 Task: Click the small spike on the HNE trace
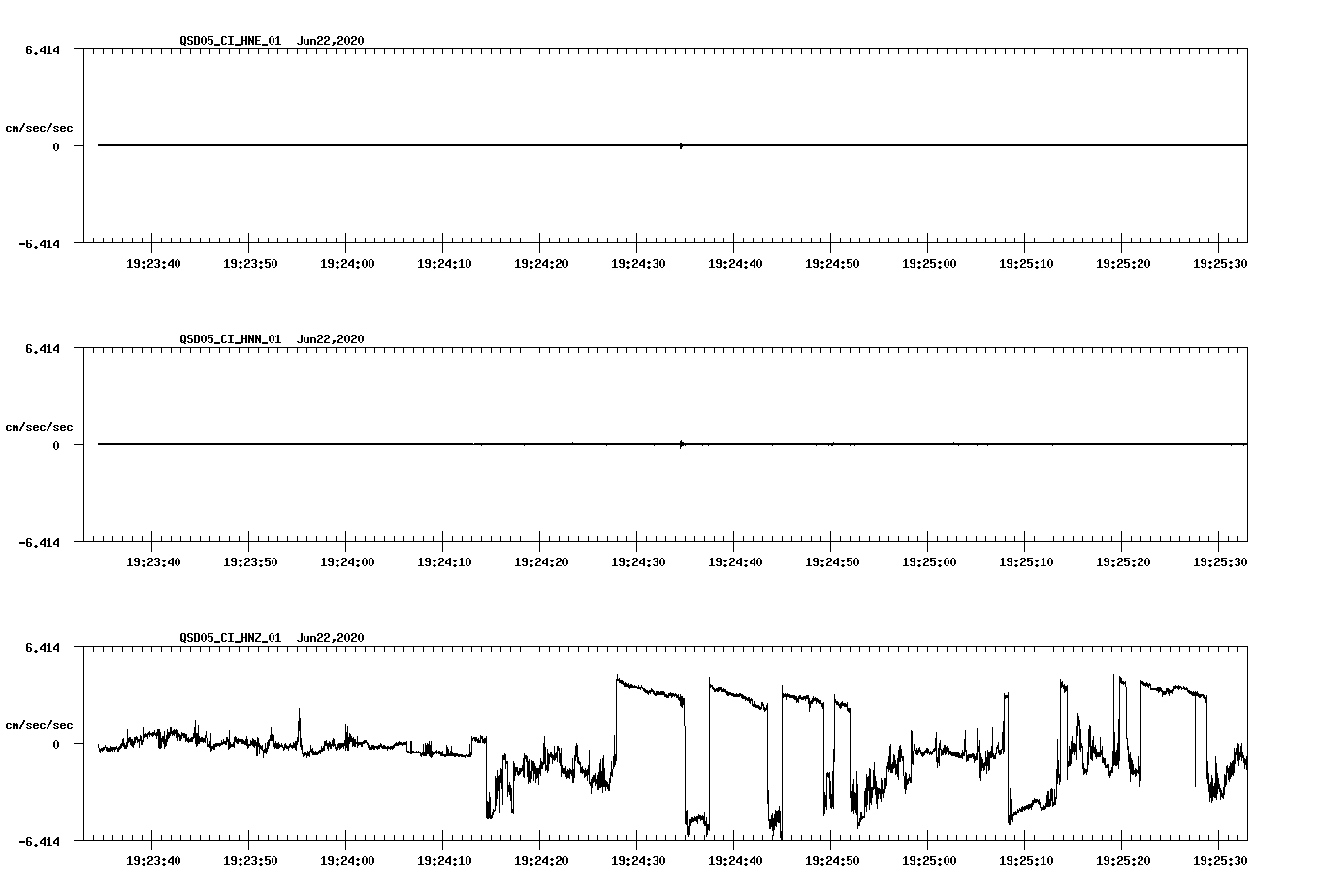click(x=682, y=145)
